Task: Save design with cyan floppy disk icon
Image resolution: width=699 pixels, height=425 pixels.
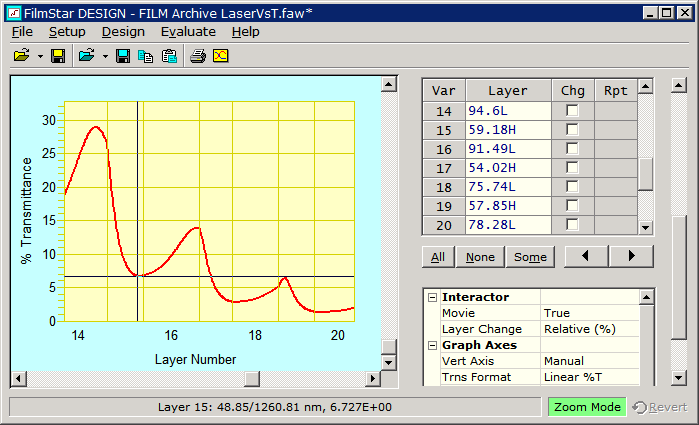Action: pos(123,56)
